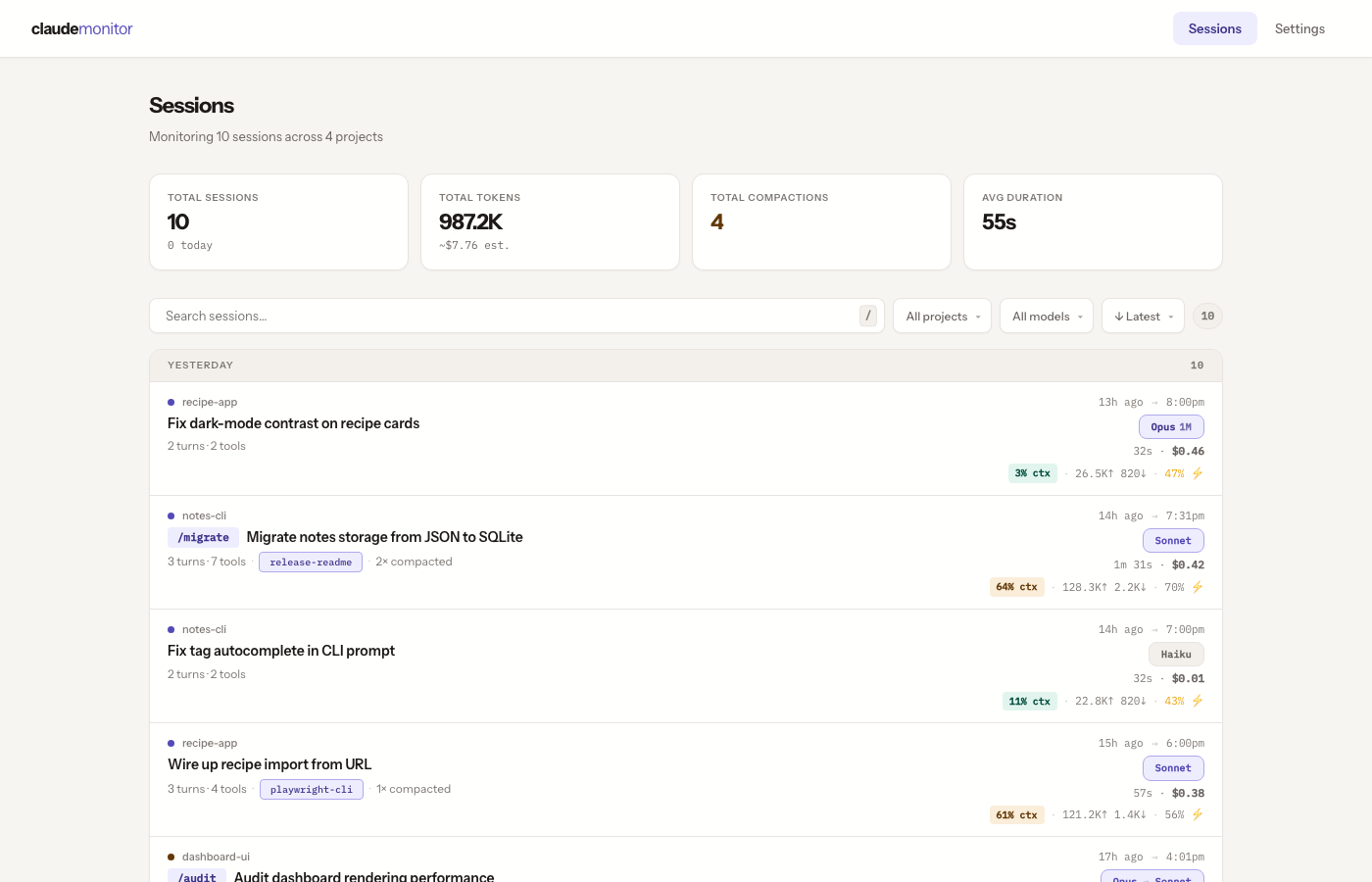1372x882 pixels.
Task: Click the $0.46 cost value
Action: (x=1188, y=451)
